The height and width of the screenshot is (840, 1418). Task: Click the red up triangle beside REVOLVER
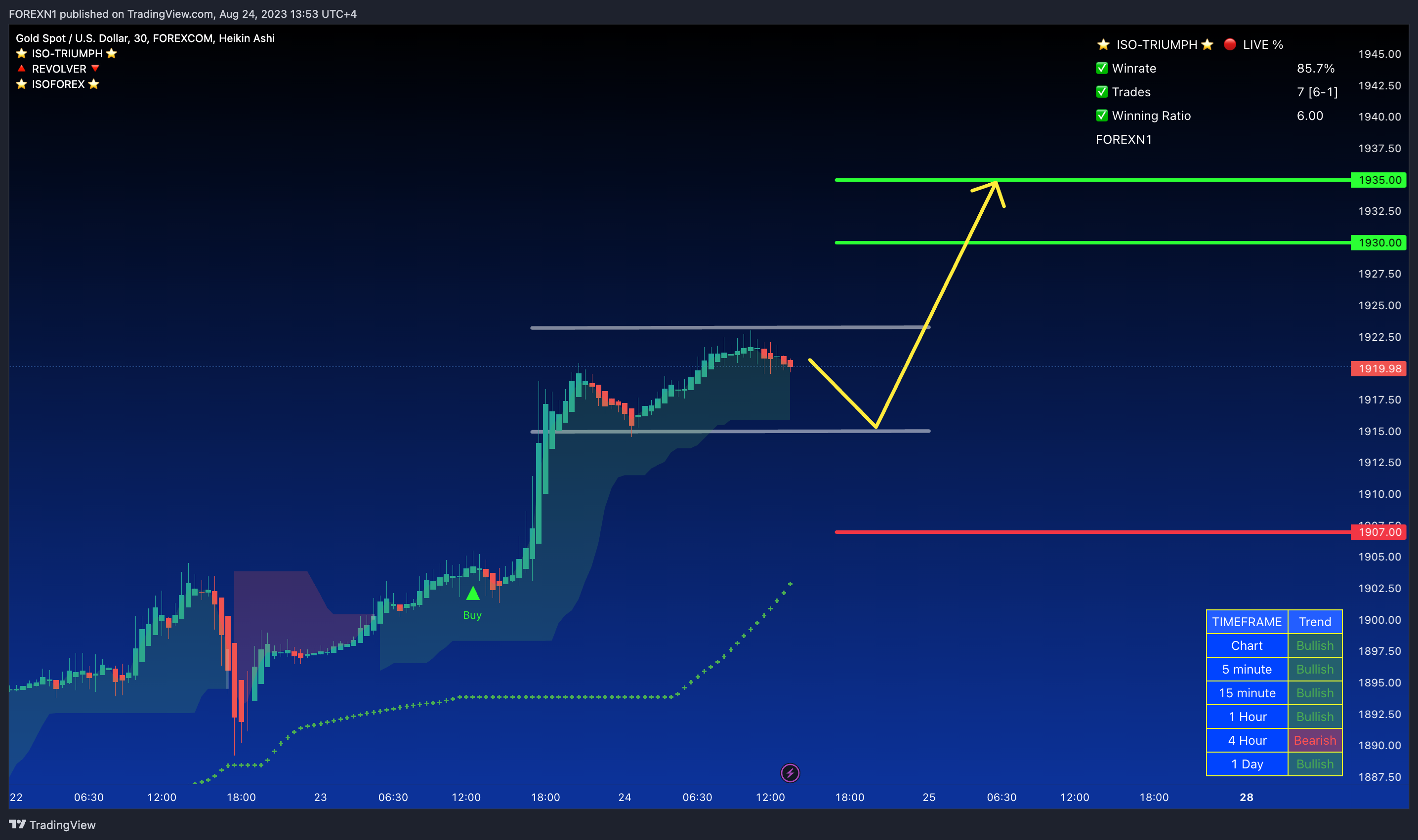tap(22, 69)
